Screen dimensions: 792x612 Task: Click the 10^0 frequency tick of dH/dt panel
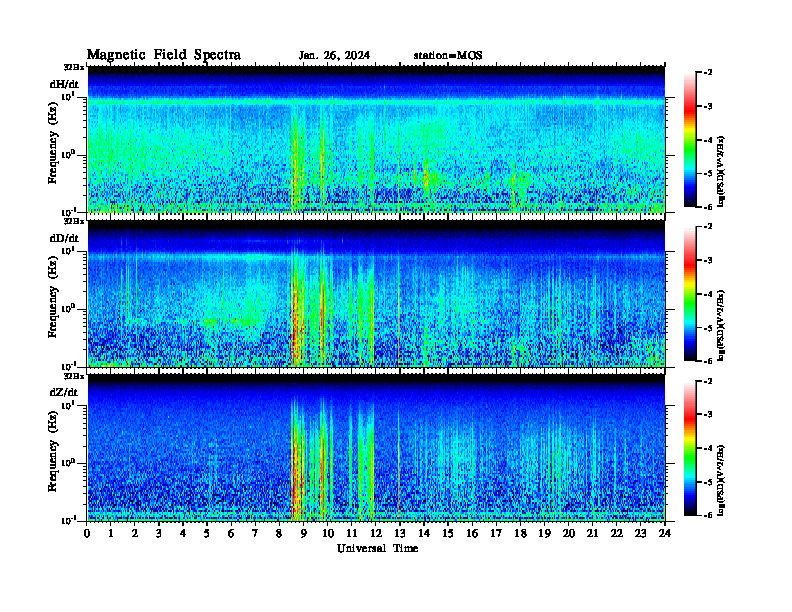pos(69,154)
